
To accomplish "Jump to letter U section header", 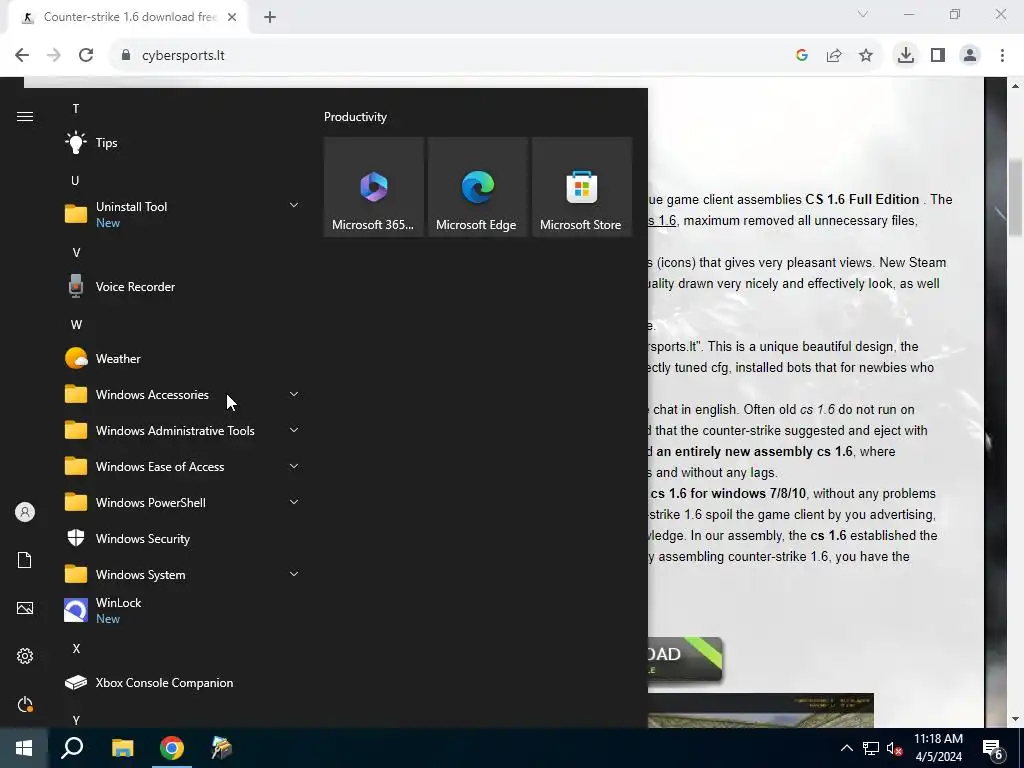I will (x=76, y=180).
